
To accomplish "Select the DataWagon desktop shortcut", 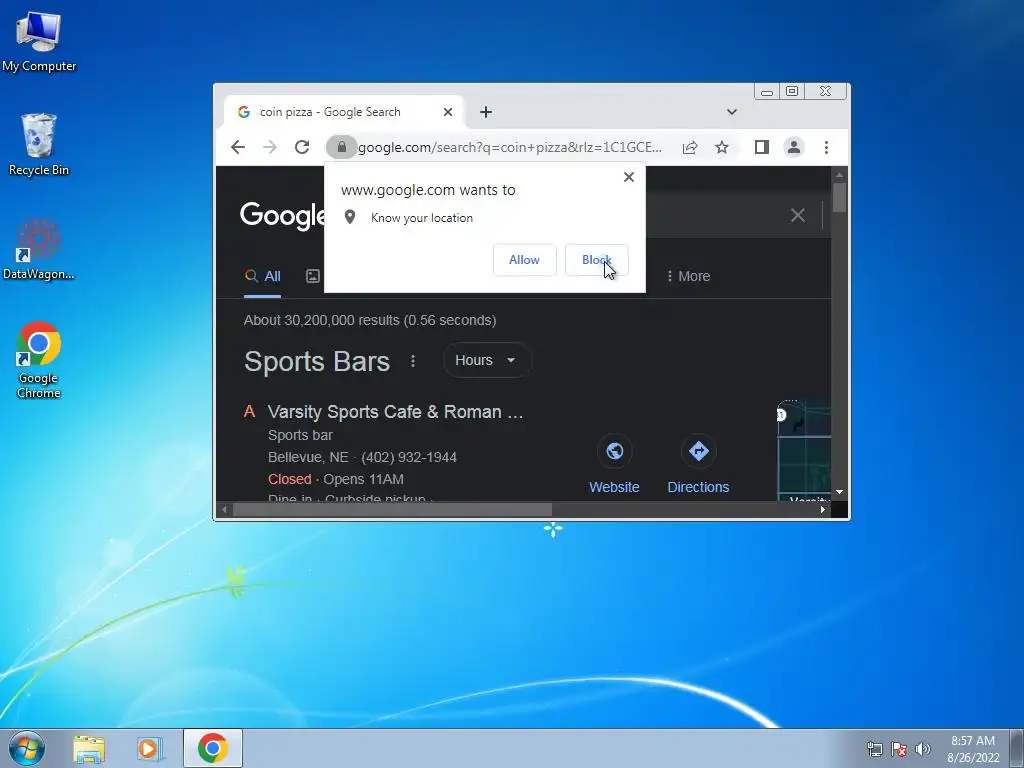I will tap(39, 249).
